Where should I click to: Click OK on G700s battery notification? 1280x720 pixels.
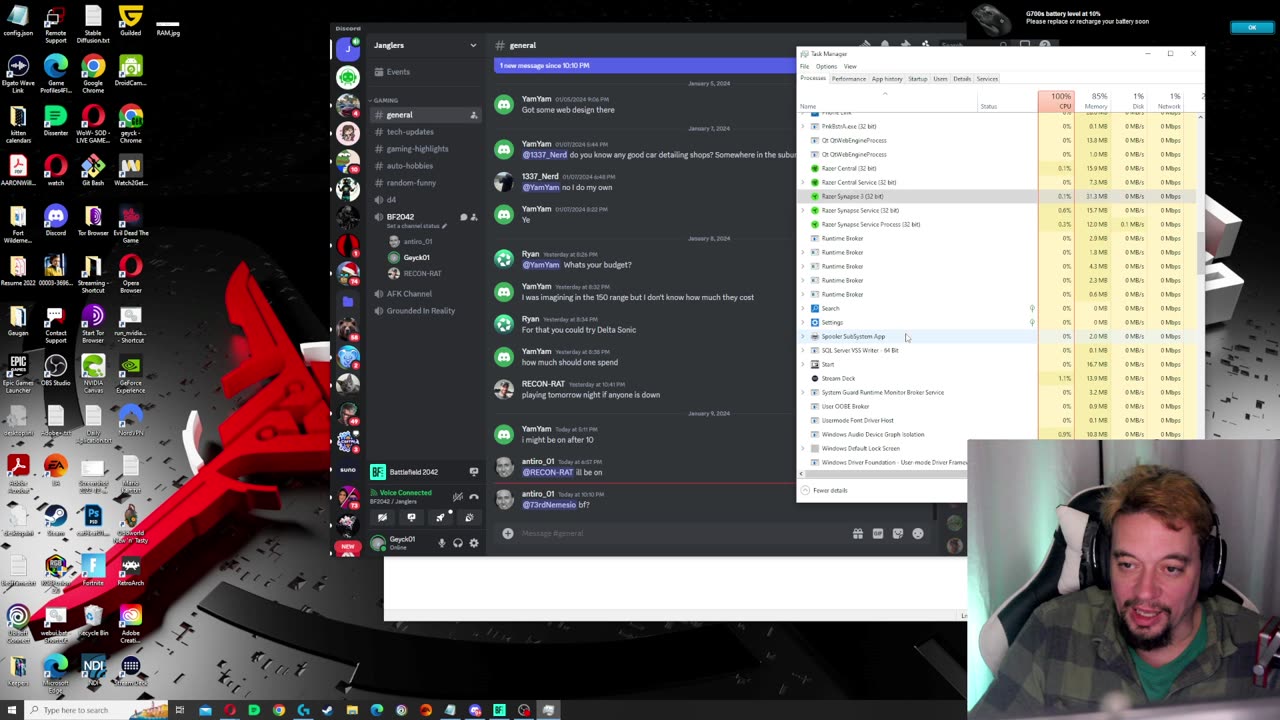coord(1251,28)
